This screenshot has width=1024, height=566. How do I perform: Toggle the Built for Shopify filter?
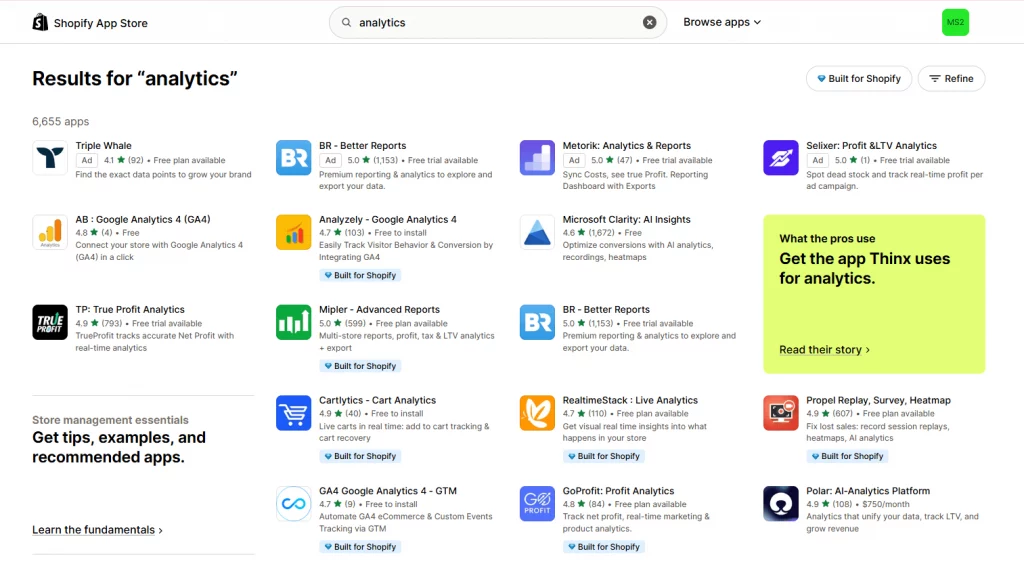coord(859,78)
